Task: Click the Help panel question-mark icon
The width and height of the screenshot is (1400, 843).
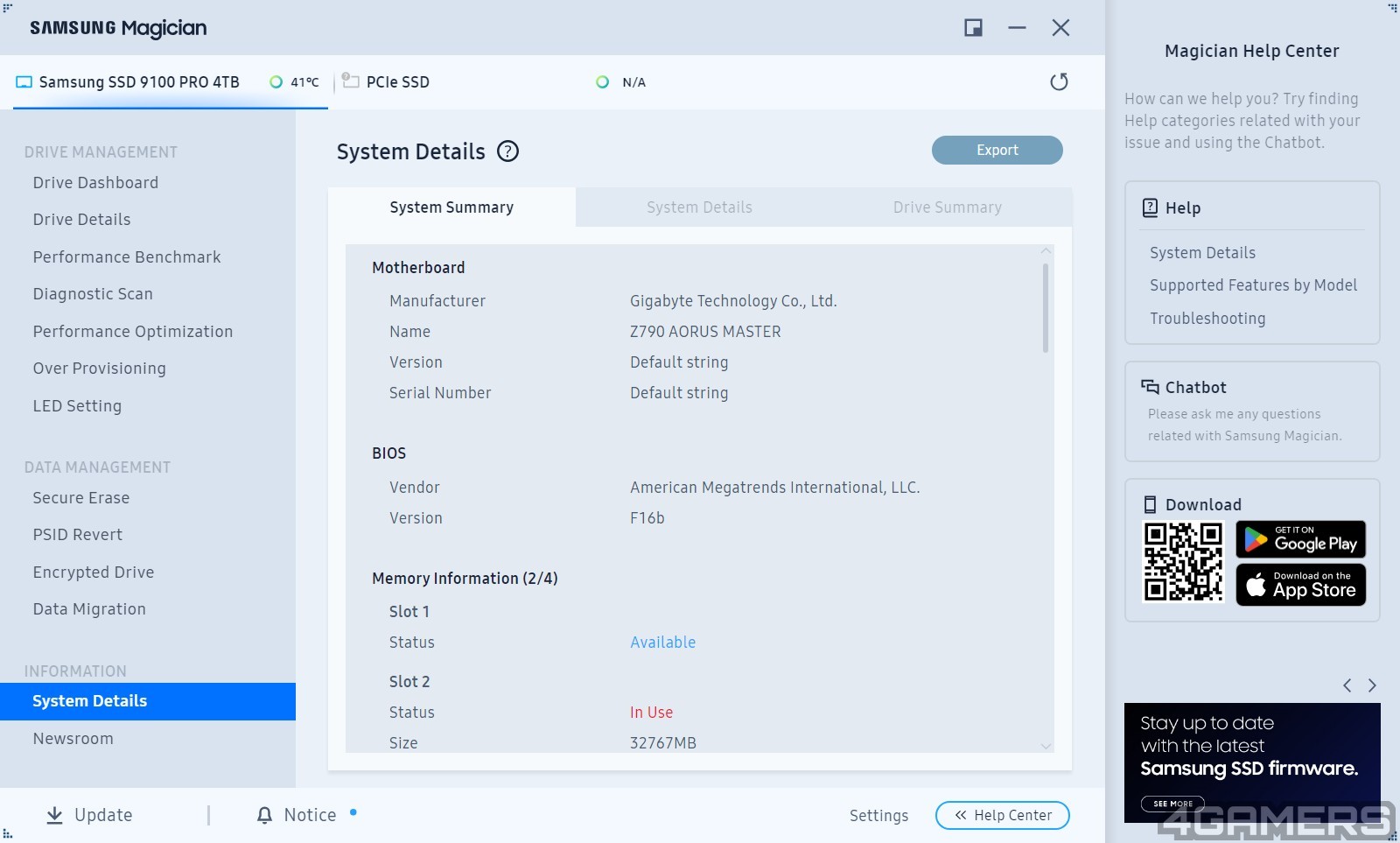Action: point(1150,207)
